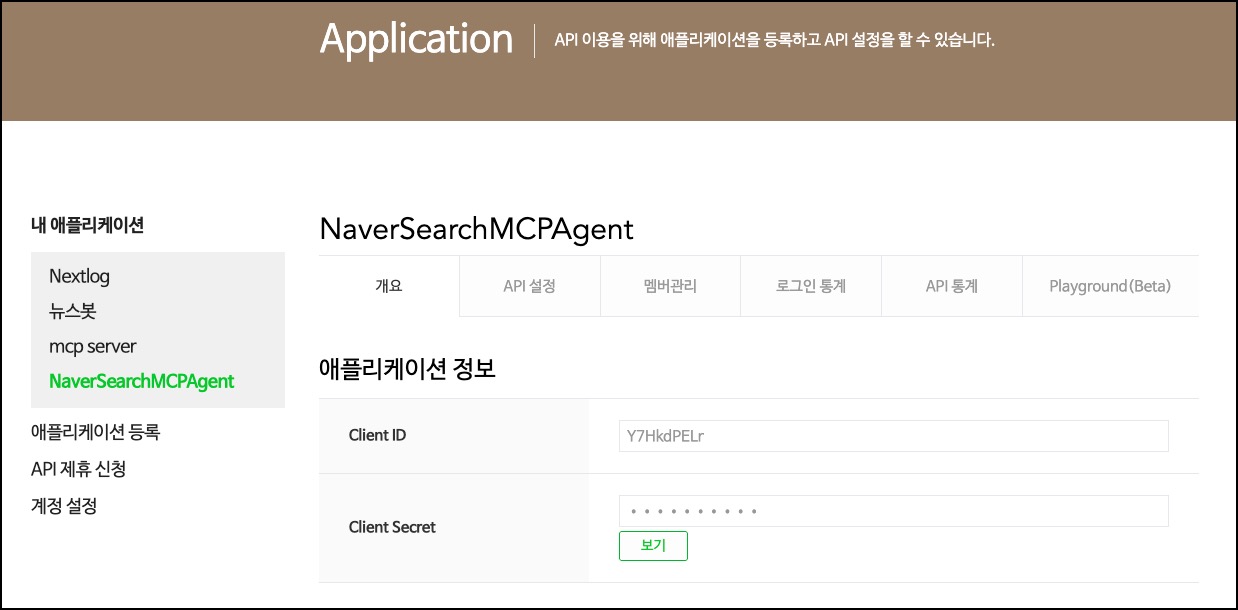Click the Client Secret label
The height and width of the screenshot is (610, 1238).
pyautogui.click(x=392, y=527)
